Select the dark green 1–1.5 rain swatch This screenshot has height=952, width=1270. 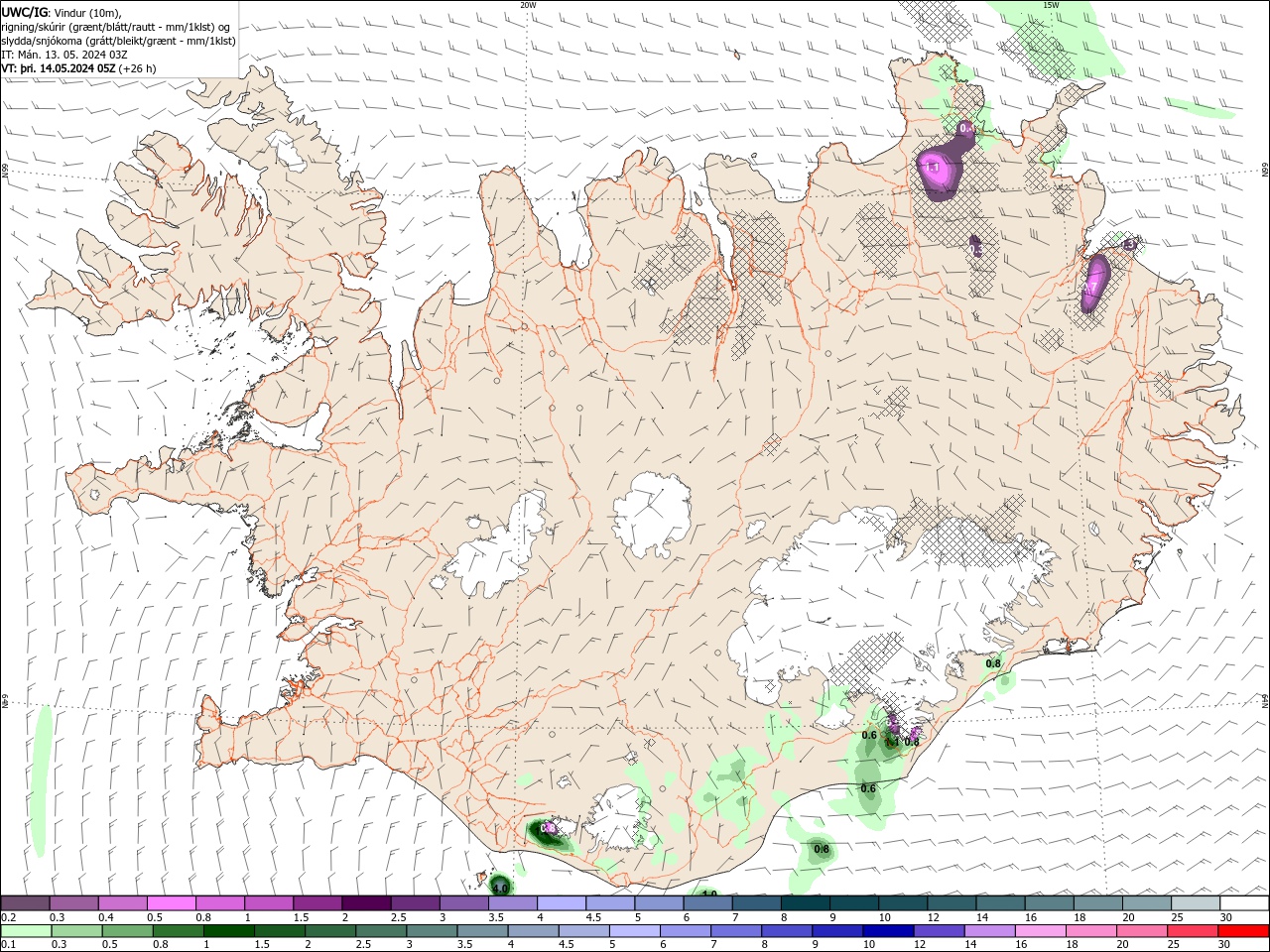[228, 931]
